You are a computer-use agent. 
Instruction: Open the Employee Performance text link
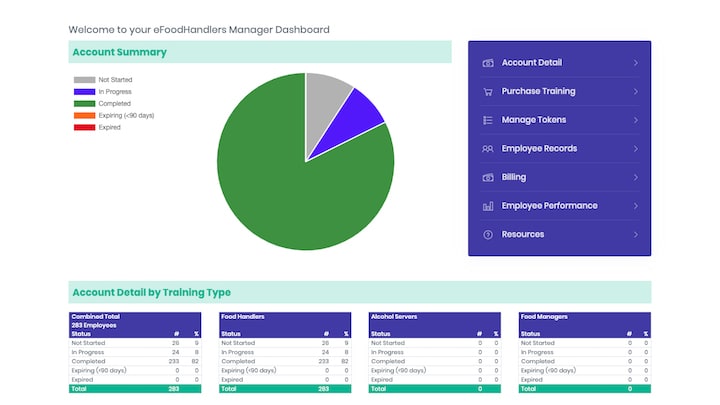[x=549, y=206]
